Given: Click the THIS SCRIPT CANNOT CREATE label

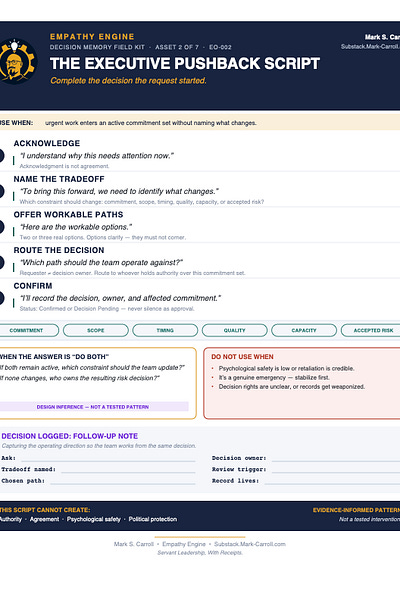Looking at the screenshot, I should tap(45, 510).
